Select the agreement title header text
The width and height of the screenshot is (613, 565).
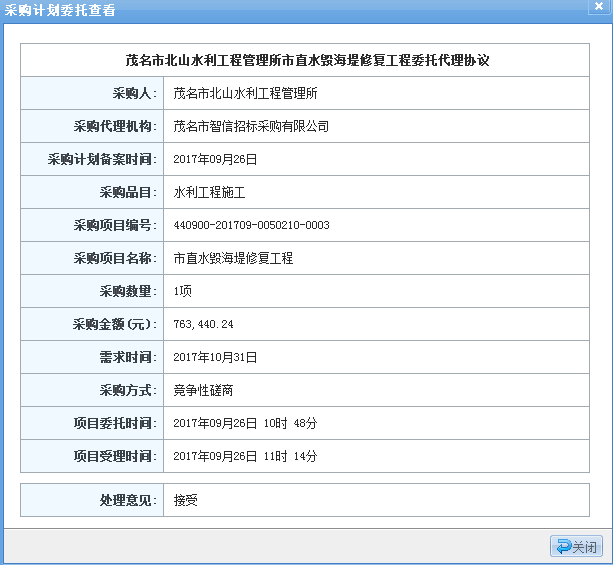pyautogui.click(x=308, y=61)
